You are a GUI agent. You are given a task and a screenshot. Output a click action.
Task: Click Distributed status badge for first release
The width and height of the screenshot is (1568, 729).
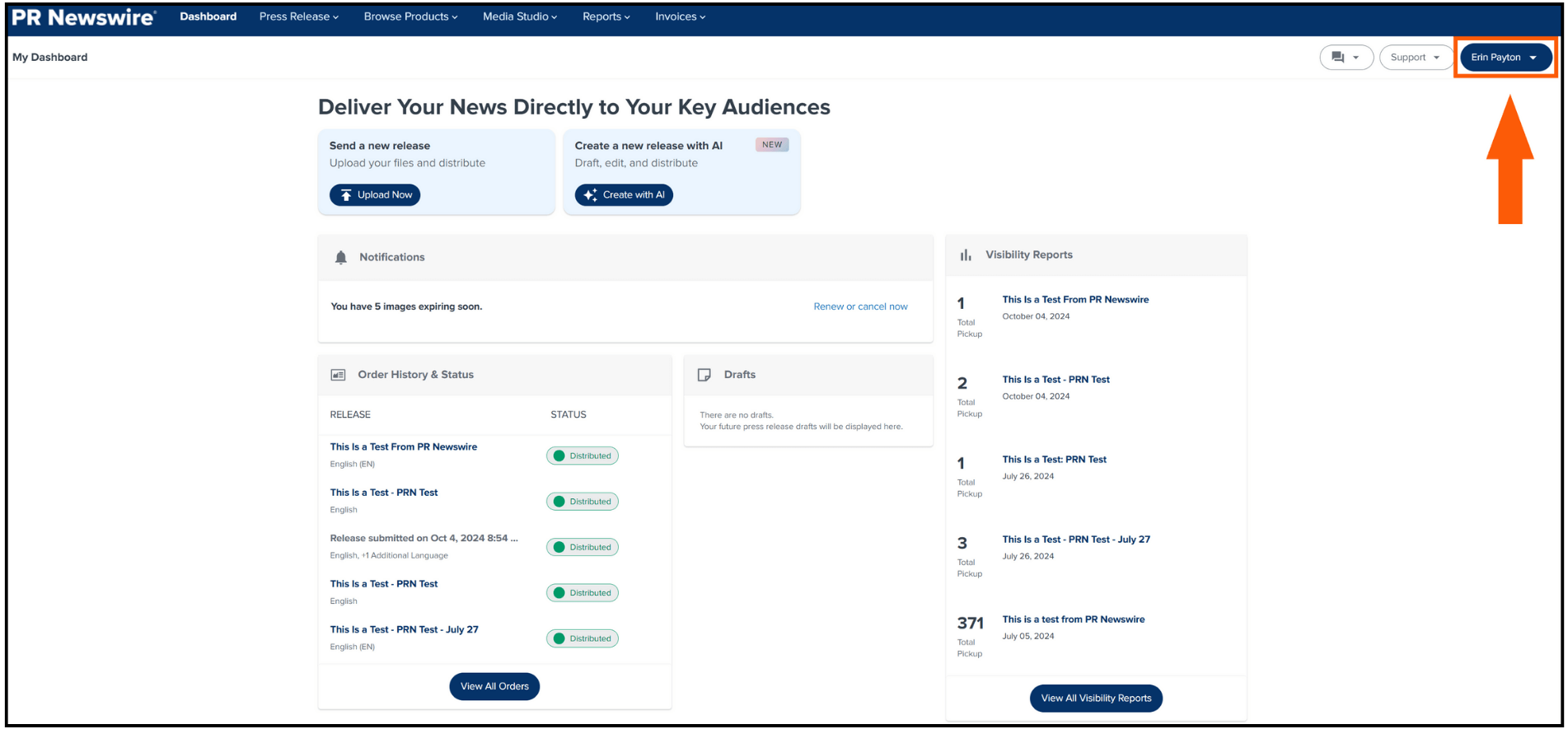click(583, 456)
